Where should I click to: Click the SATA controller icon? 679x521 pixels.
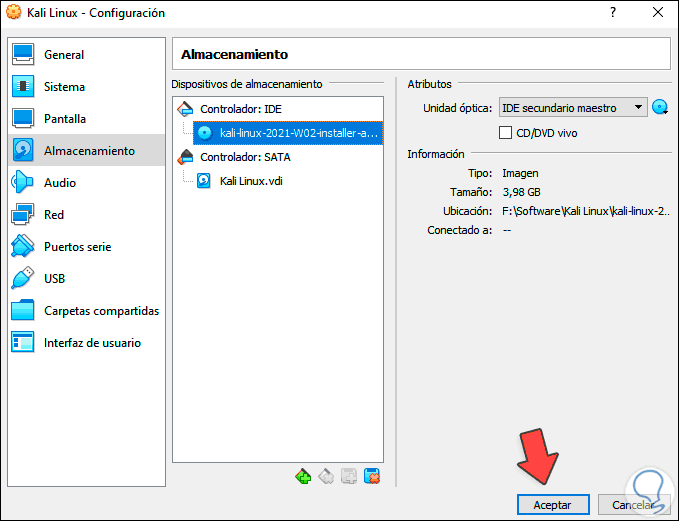point(185,157)
